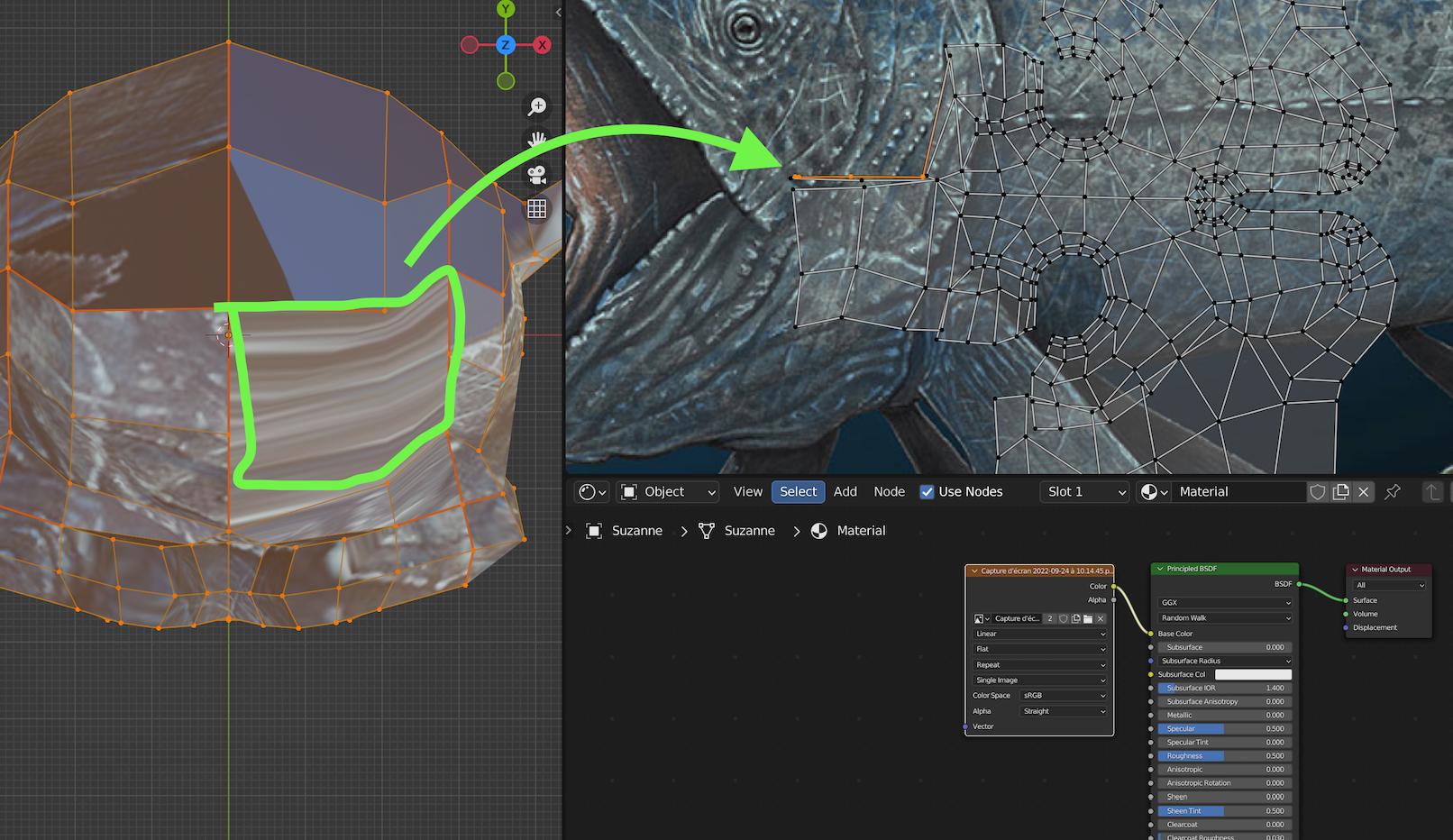The width and height of the screenshot is (1453, 840).
Task: Open the Select menu in node editor
Action: pos(798,492)
